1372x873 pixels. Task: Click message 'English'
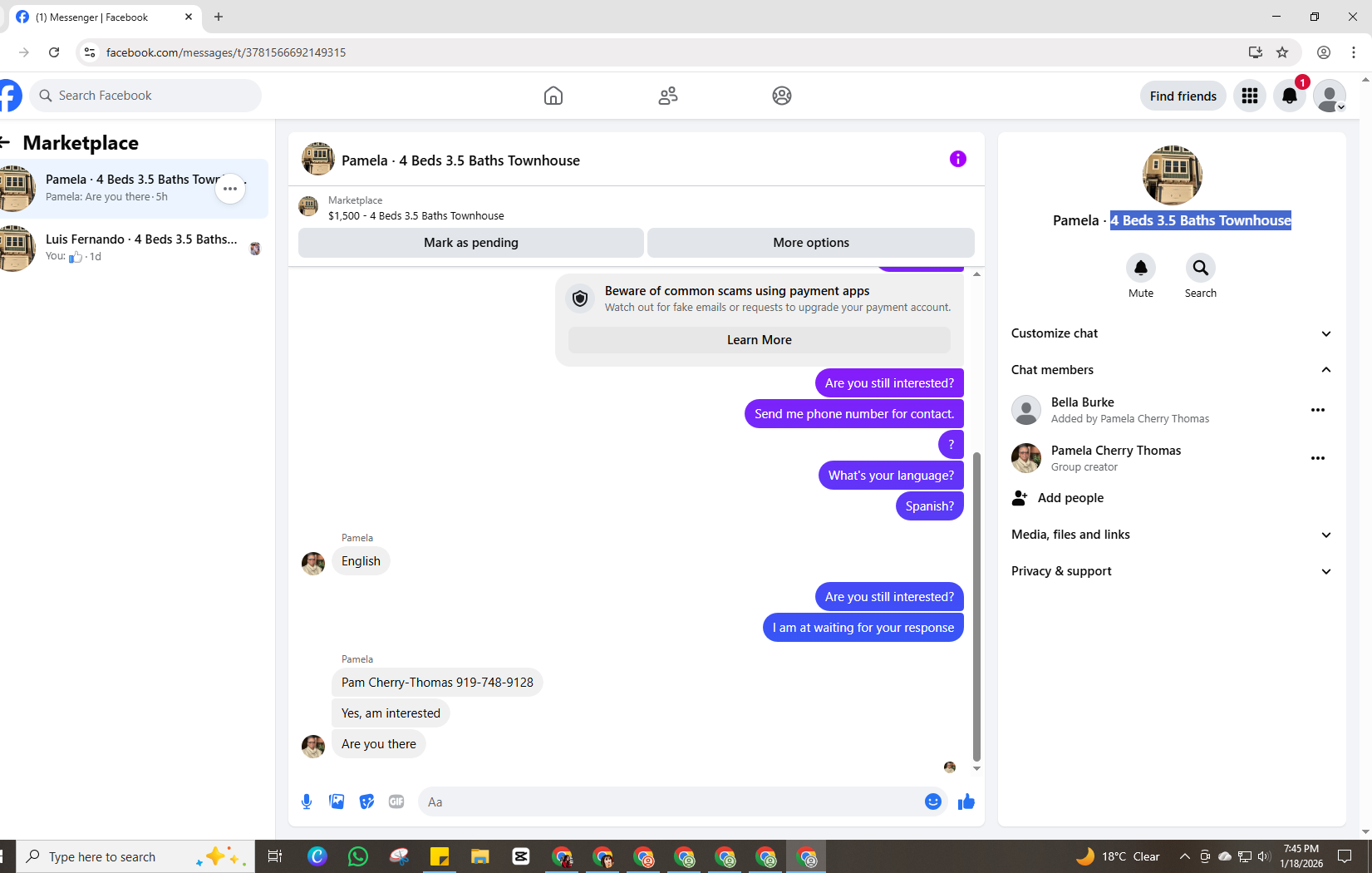pos(361,561)
